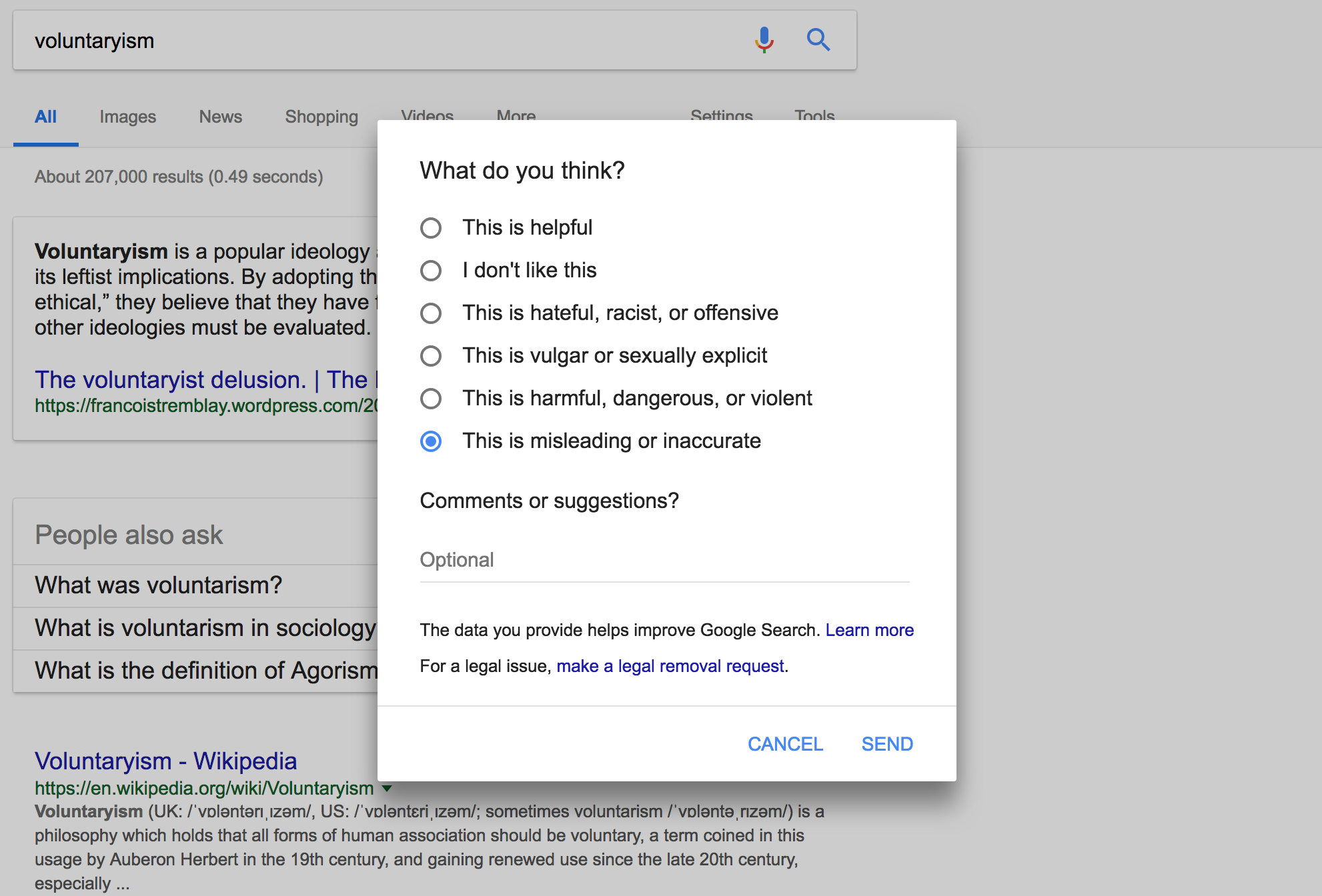Image resolution: width=1322 pixels, height=896 pixels.
Task: Click the Images tab in search results
Action: (128, 116)
